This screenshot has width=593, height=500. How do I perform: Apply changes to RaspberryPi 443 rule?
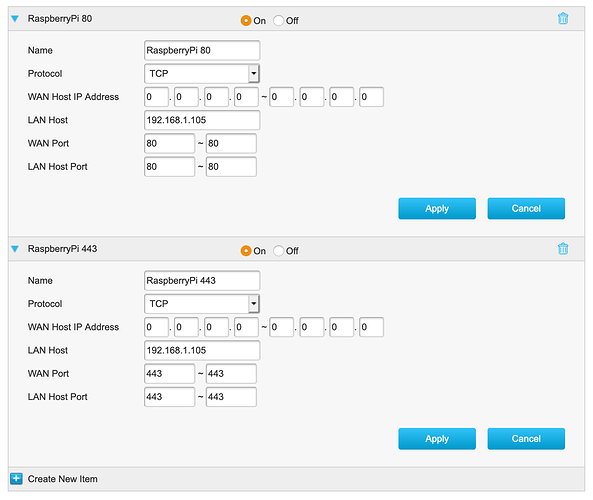[437, 439]
